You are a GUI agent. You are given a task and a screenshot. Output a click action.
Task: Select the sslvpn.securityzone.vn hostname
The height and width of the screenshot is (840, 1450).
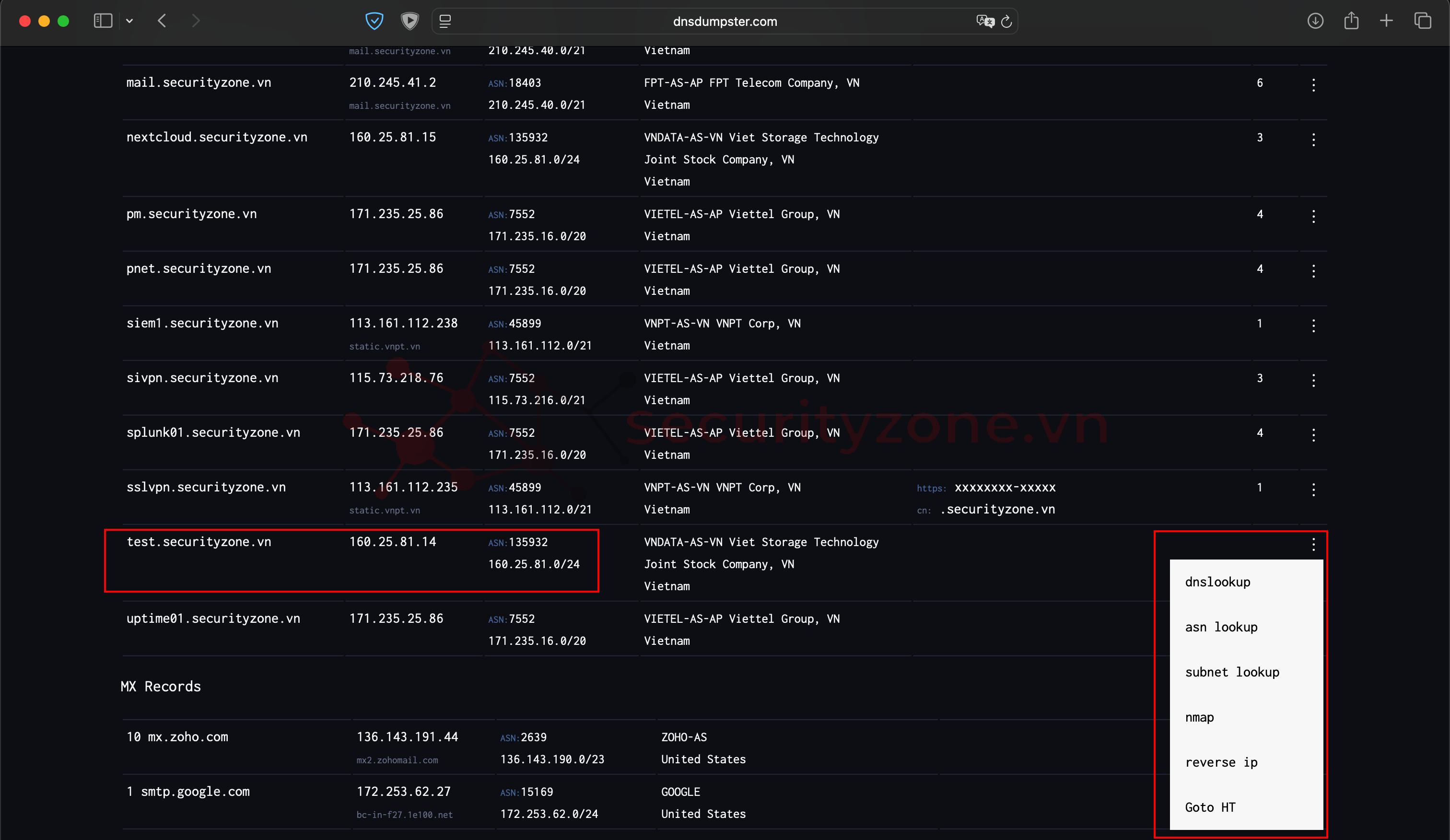point(206,487)
